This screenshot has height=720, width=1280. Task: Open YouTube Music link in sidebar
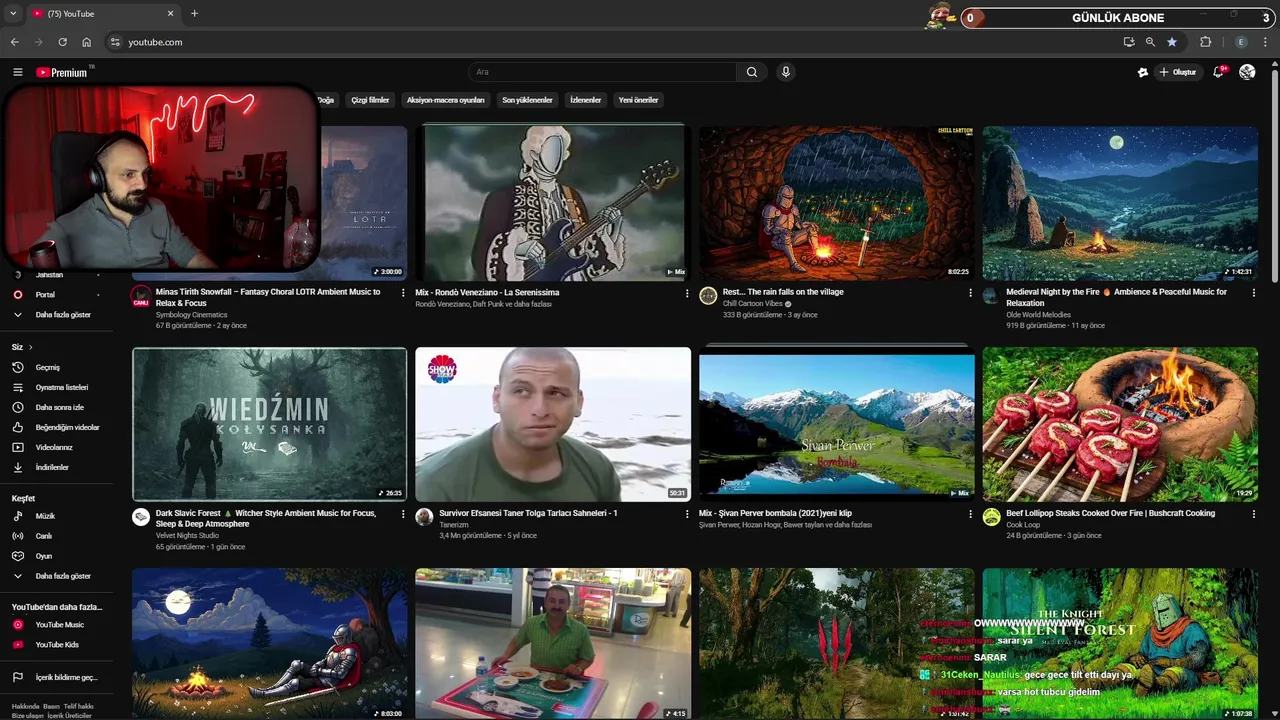58,625
